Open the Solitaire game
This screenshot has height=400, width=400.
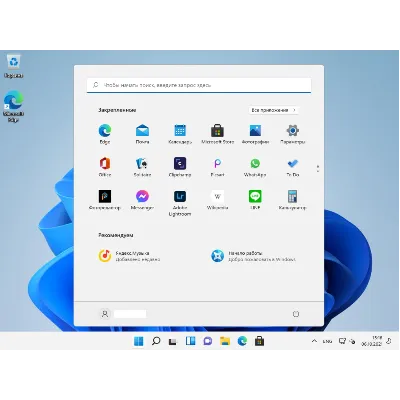[x=142, y=167]
